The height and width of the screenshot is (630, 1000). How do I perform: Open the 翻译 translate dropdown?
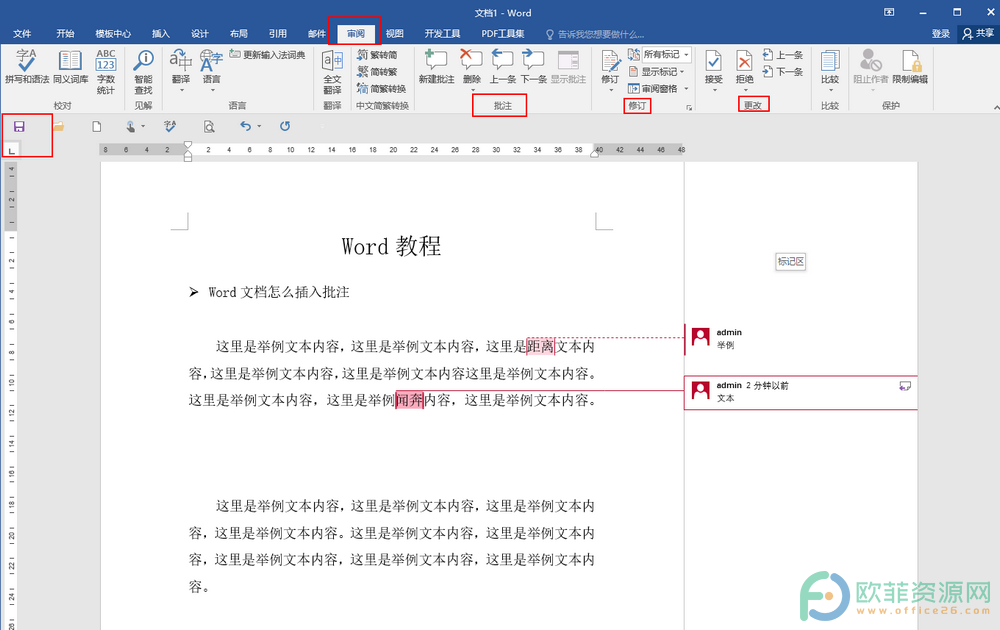click(x=181, y=70)
